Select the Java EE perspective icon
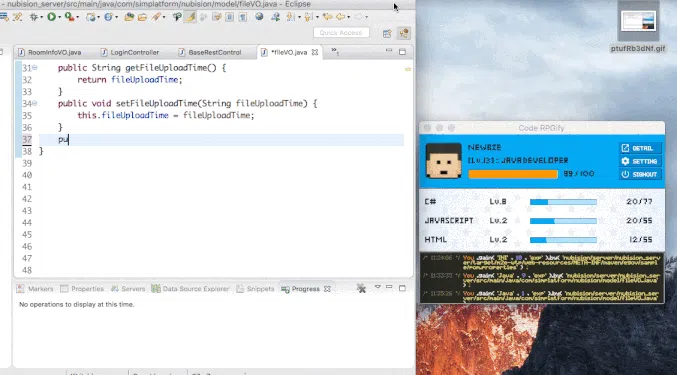This screenshot has height=375, width=677. click(404, 34)
